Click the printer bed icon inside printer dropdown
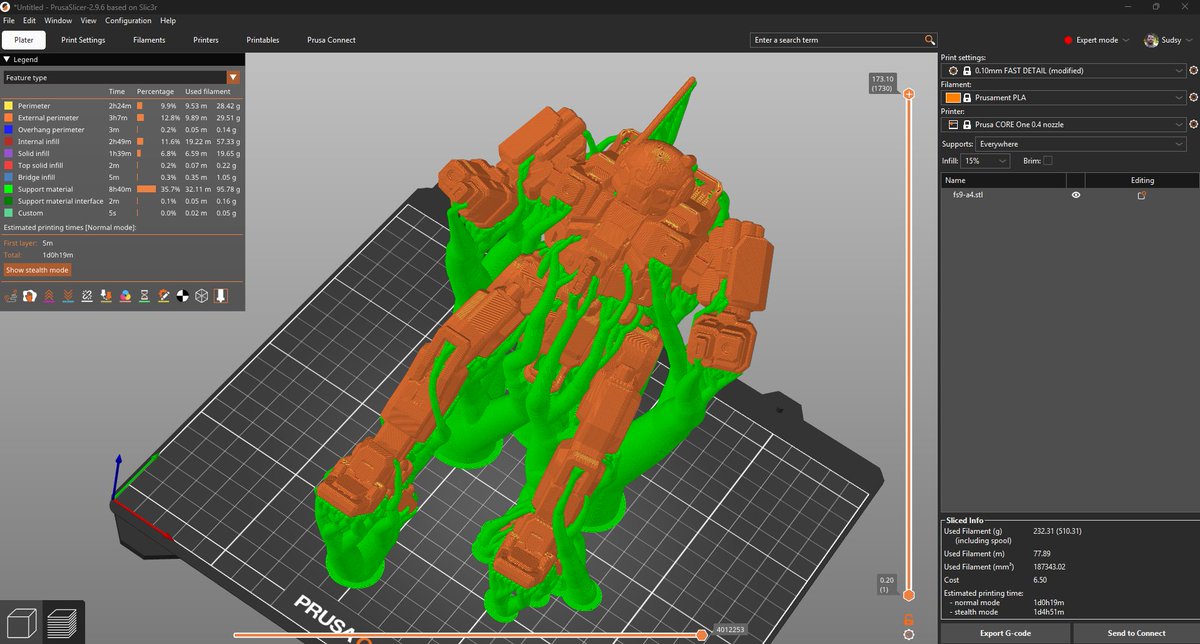The image size is (1200, 644). (x=953, y=125)
